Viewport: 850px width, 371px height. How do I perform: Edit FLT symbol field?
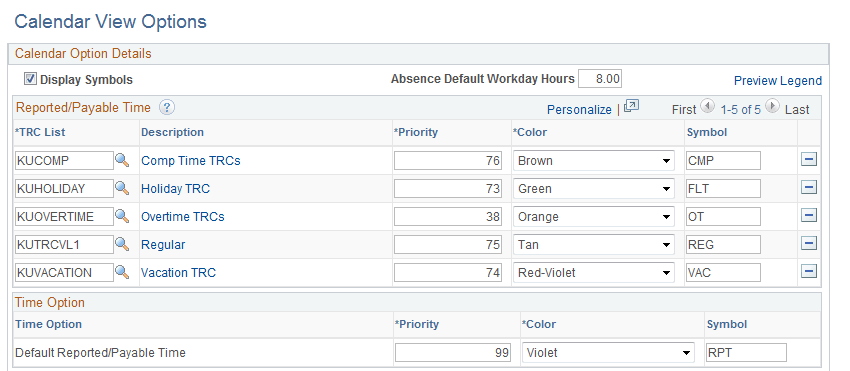pos(723,189)
